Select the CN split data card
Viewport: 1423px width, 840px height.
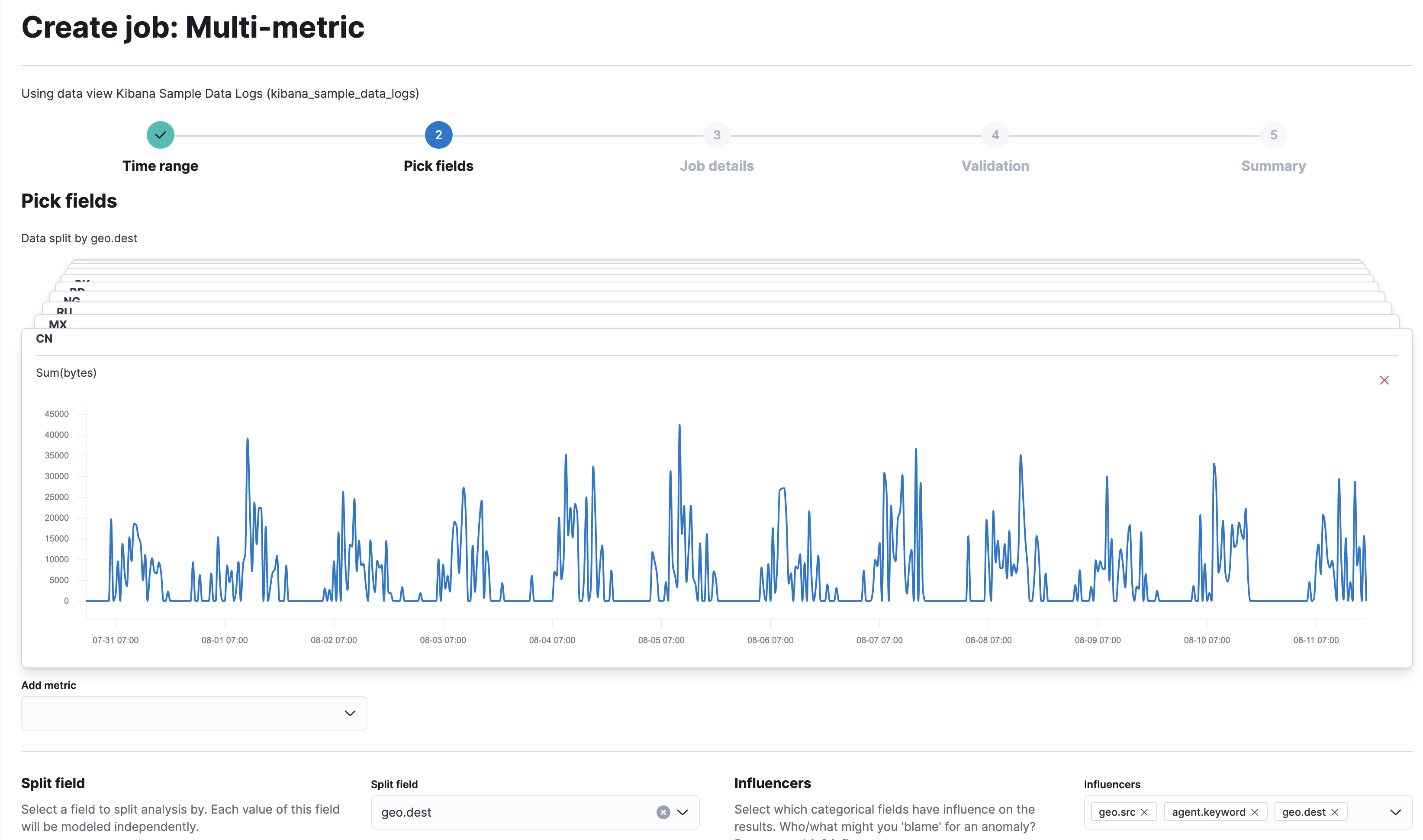pyautogui.click(x=44, y=339)
